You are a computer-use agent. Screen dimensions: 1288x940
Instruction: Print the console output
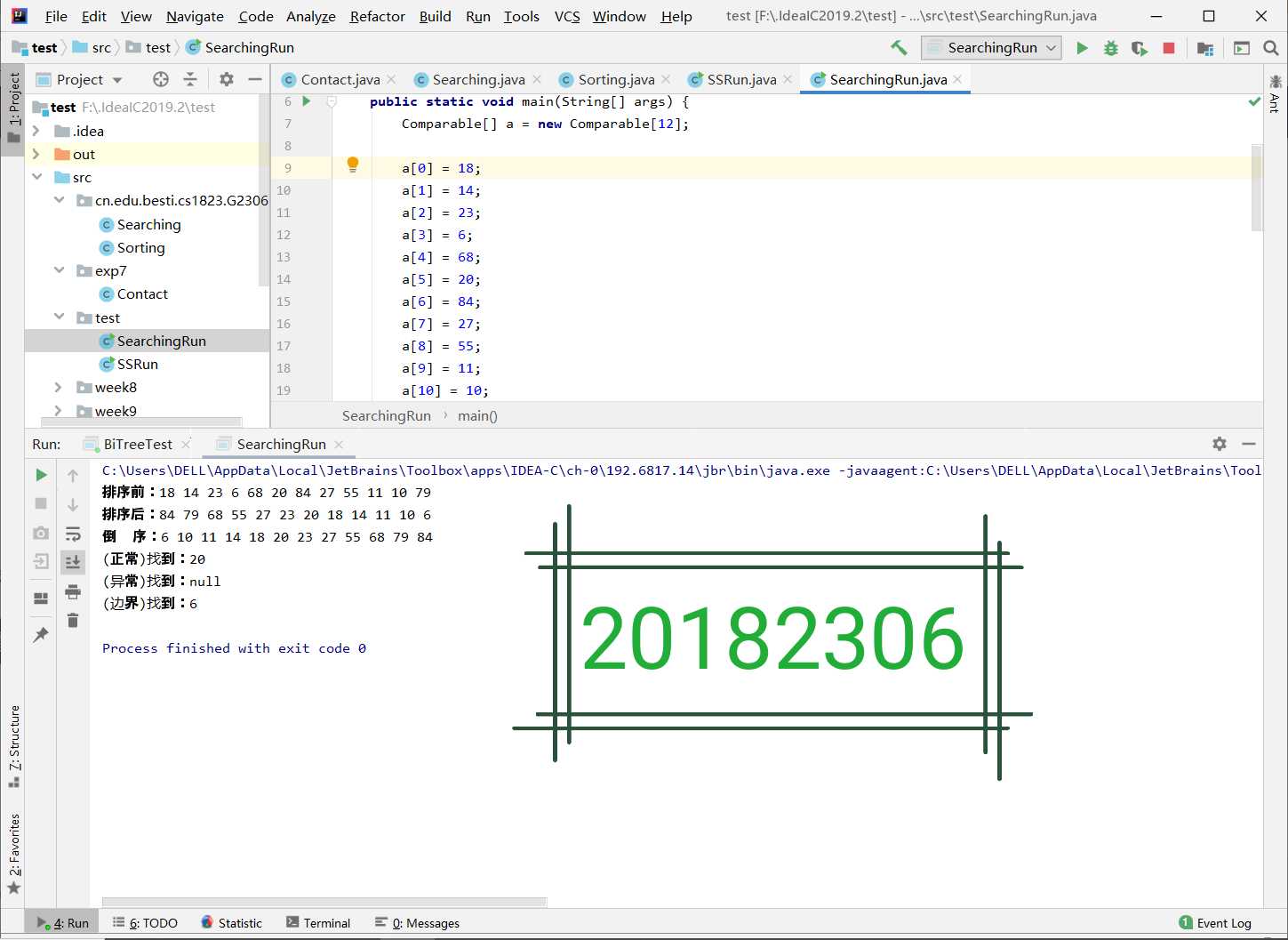pos(73,591)
